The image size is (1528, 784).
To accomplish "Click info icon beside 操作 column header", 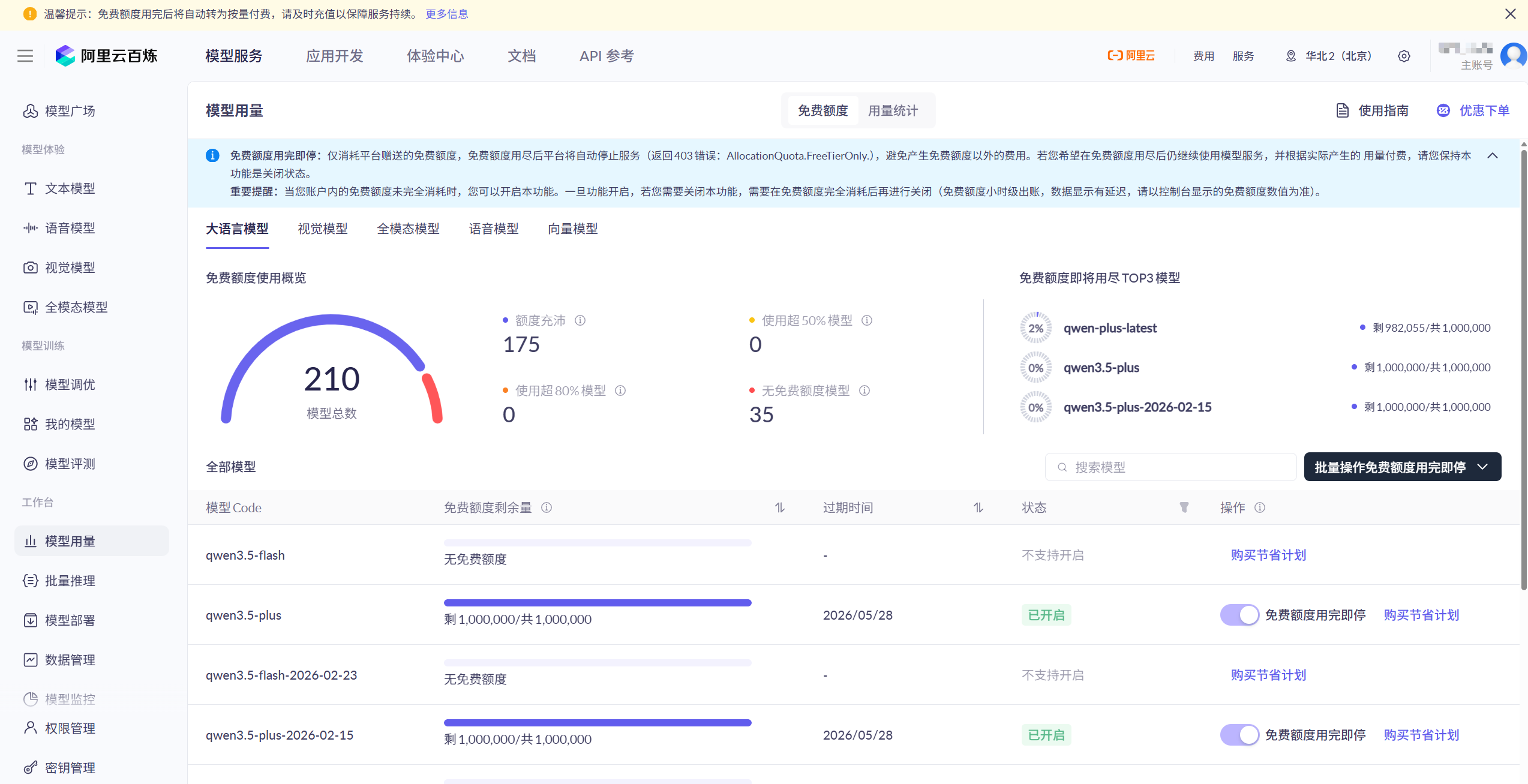I will coord(1260,507).
